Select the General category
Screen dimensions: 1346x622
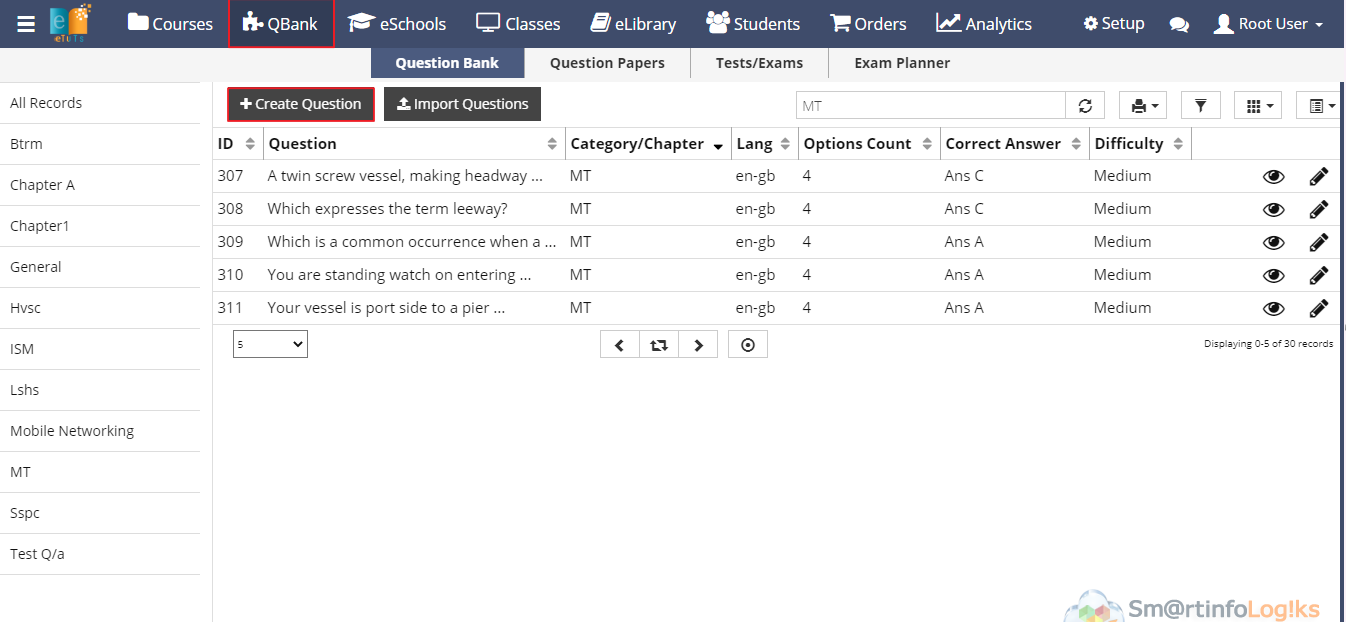(100, 267)
